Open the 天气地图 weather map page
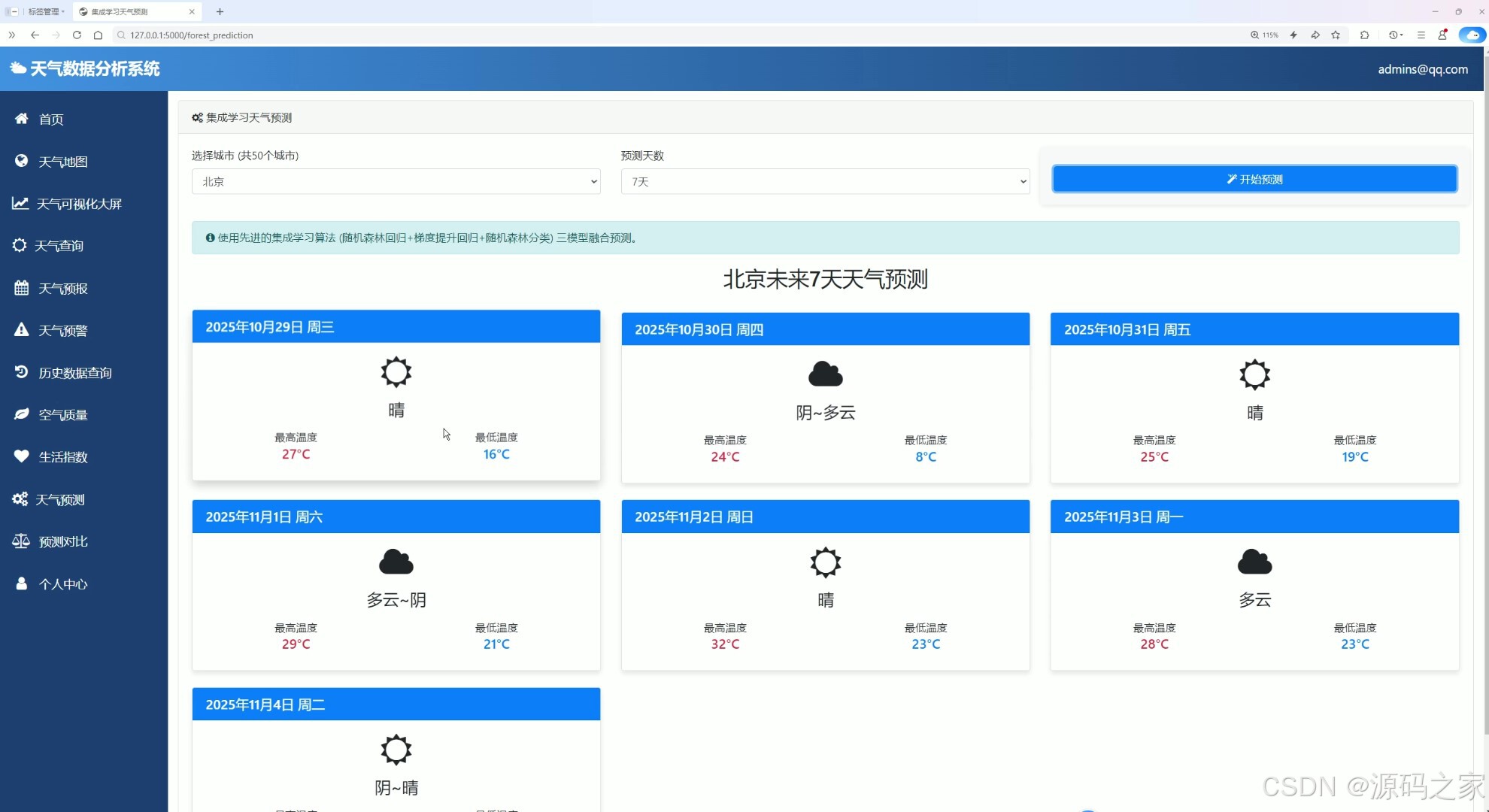The height and width of the screenshot is (812, 1489). click(x=64, y=161)
